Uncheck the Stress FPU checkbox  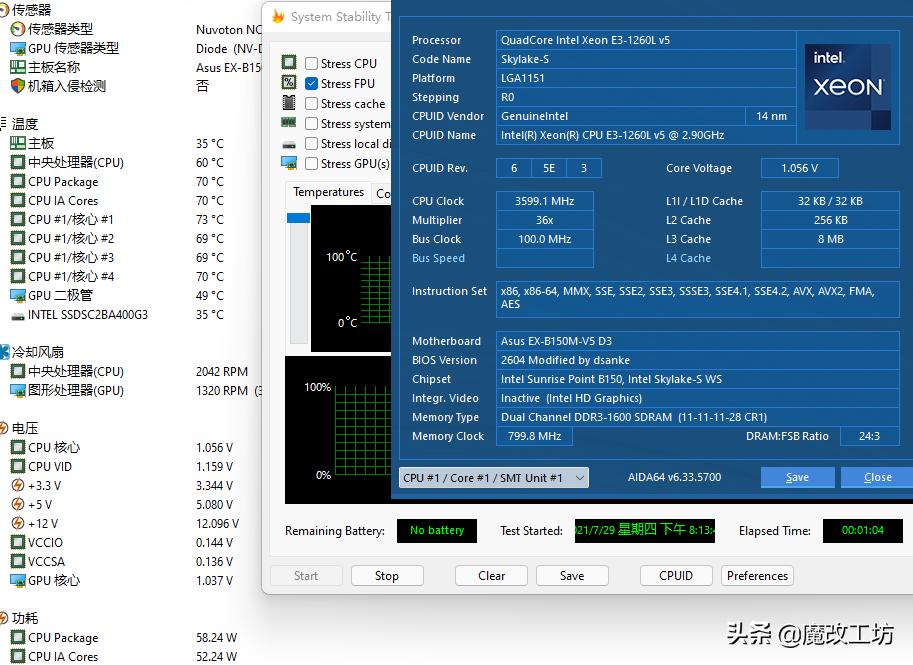312,83
